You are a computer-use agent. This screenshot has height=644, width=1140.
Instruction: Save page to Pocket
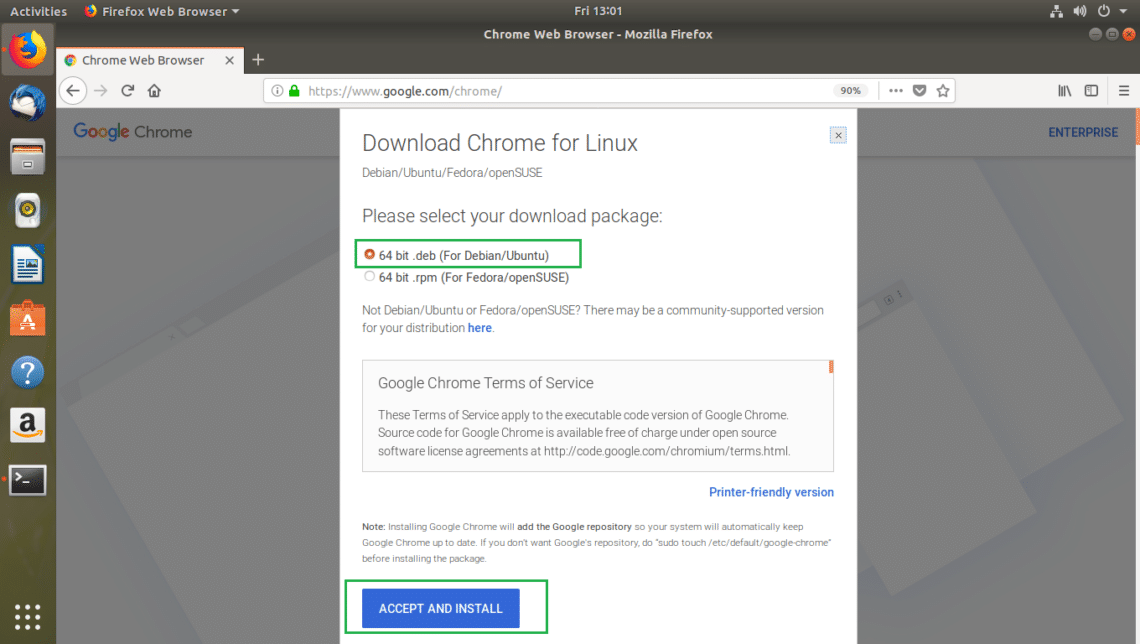919,91
